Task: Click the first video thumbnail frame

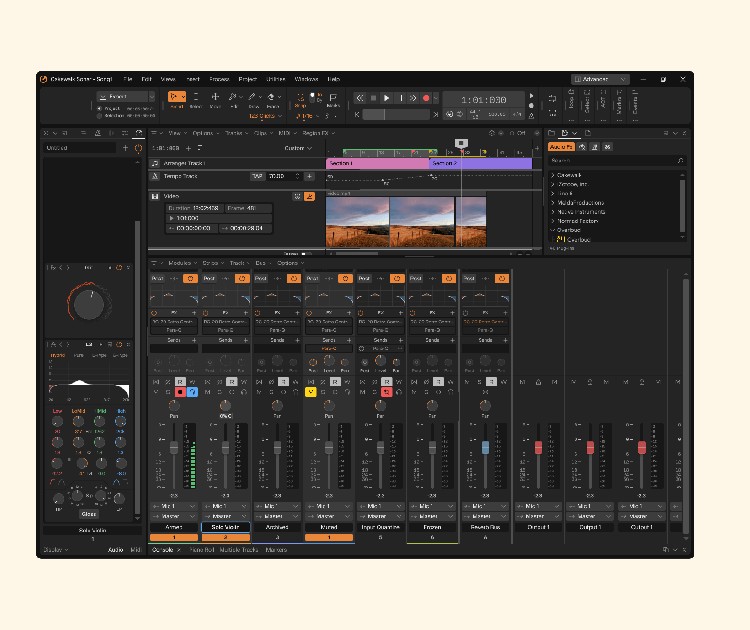Action: coord(357,221)
